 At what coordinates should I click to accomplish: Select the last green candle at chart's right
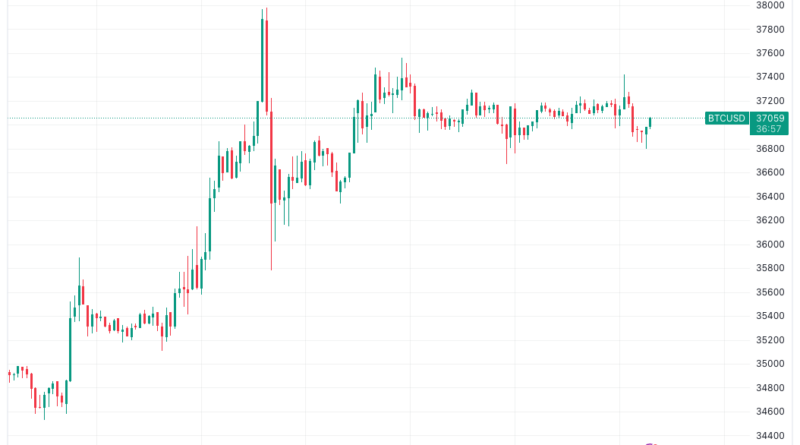(651, 122)
